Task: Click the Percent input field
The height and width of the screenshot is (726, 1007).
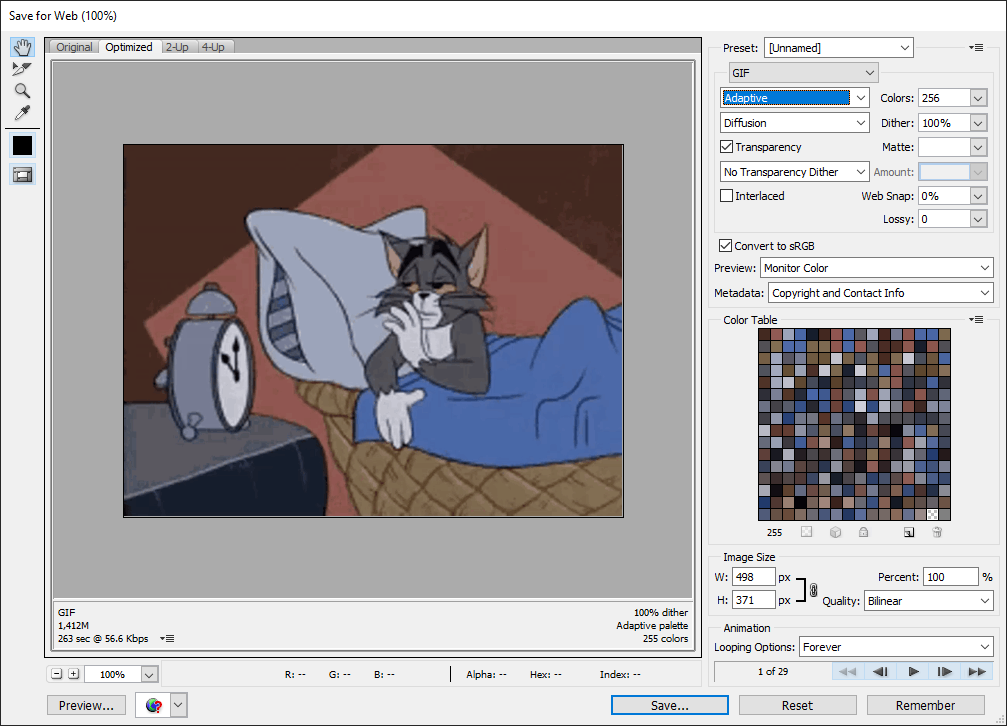Action: point(950,577)
